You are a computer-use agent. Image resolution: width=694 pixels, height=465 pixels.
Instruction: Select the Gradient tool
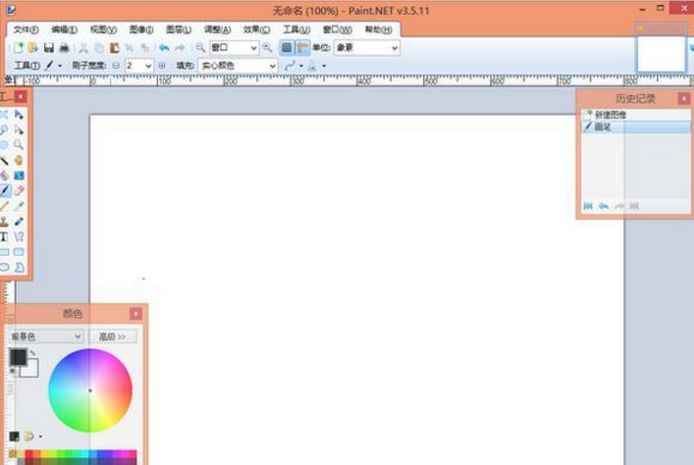(19, 176)
